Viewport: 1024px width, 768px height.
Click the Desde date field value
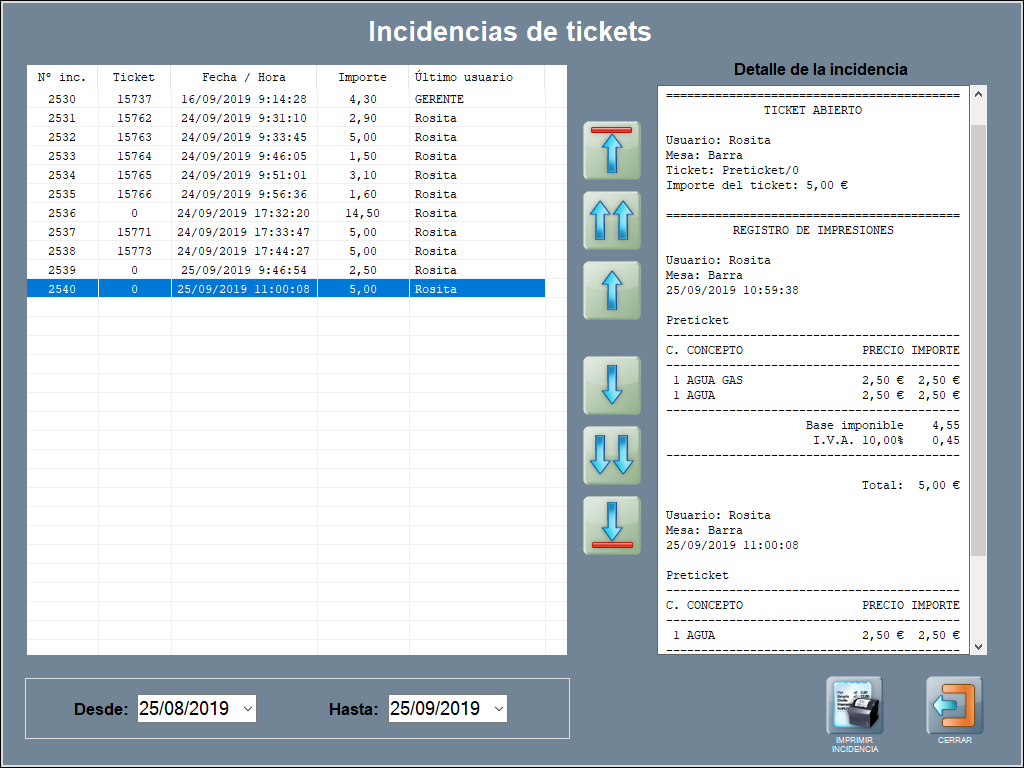coord(184,709)
